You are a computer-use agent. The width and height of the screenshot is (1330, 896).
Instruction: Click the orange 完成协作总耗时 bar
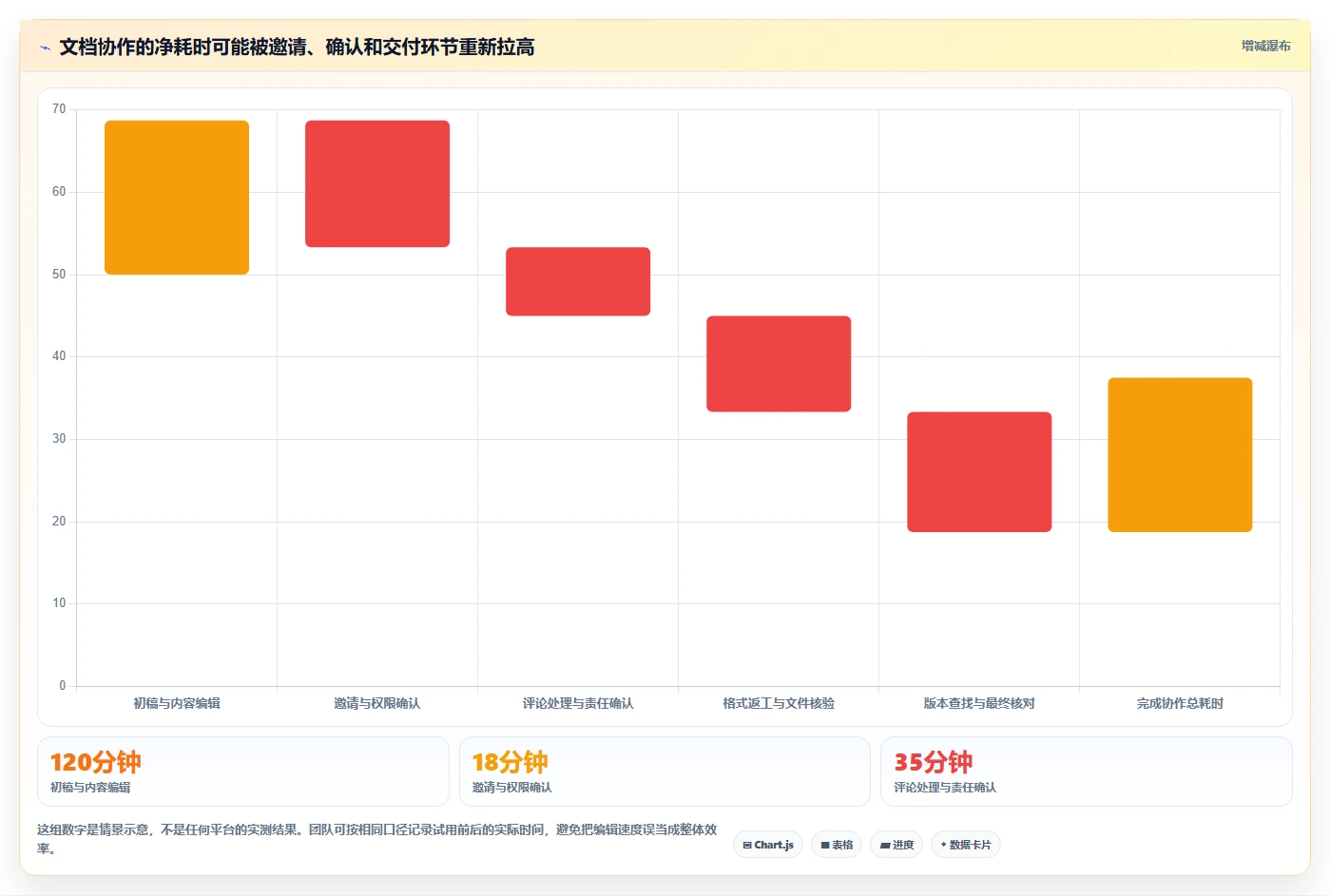point(1180,455)
